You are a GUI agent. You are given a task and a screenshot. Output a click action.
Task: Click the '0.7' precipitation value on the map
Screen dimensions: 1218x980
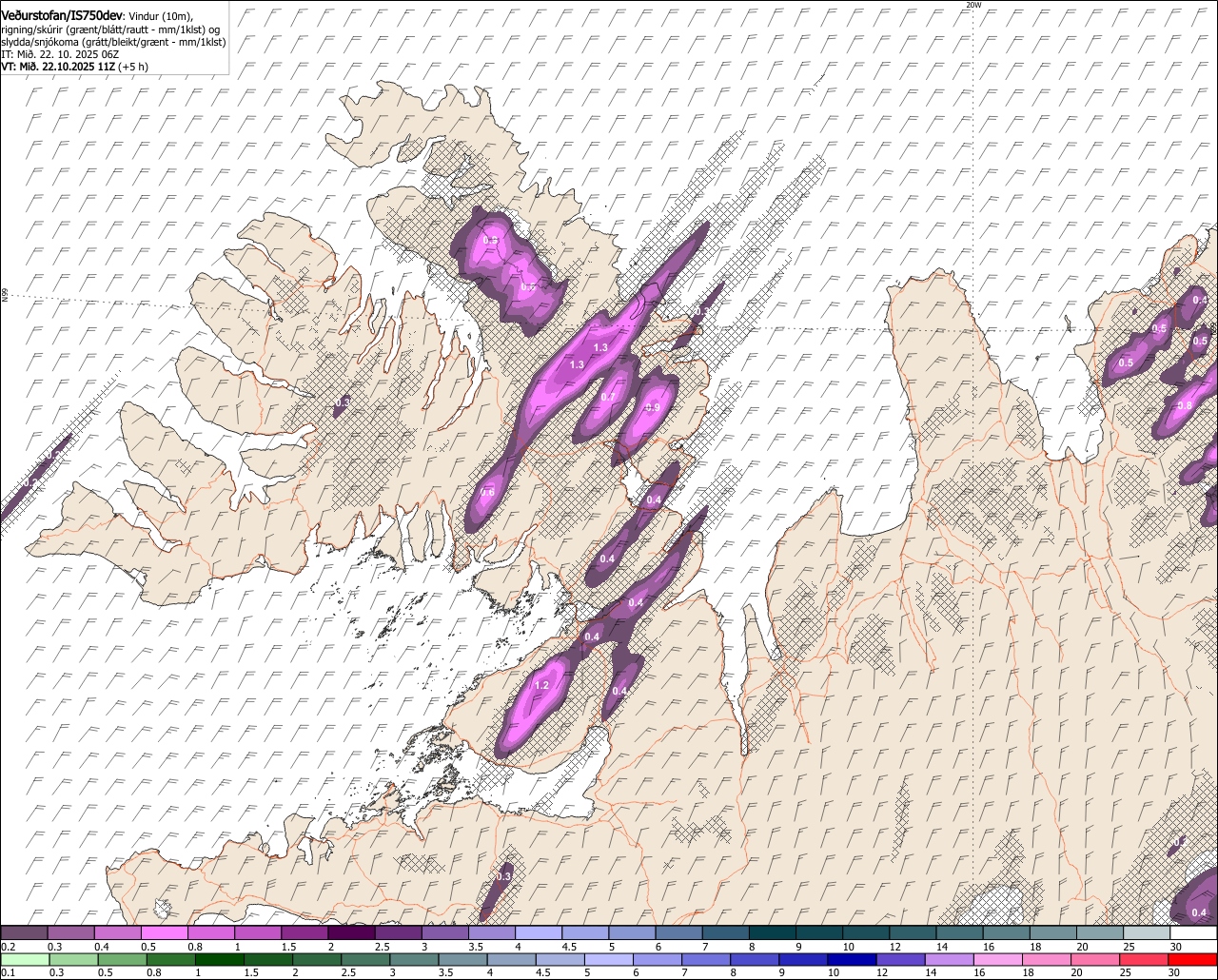click(609, 397)
